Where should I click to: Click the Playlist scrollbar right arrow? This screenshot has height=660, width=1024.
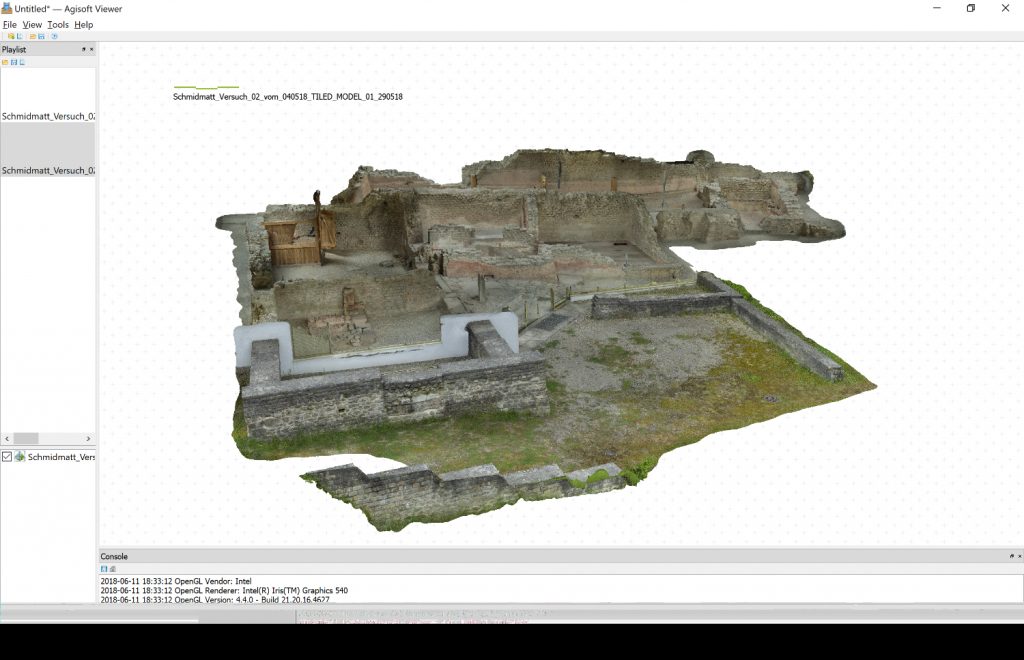coord(90,439)
